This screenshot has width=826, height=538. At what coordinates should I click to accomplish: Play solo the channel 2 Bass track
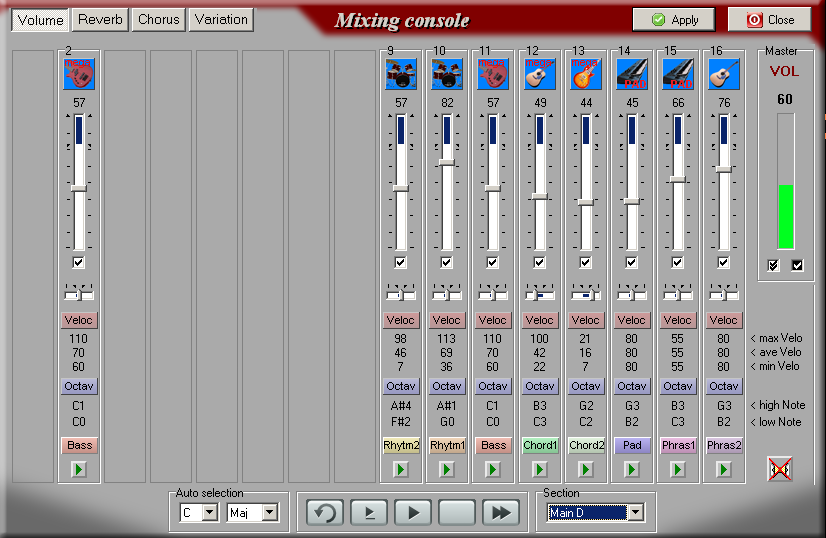point(79,469)
